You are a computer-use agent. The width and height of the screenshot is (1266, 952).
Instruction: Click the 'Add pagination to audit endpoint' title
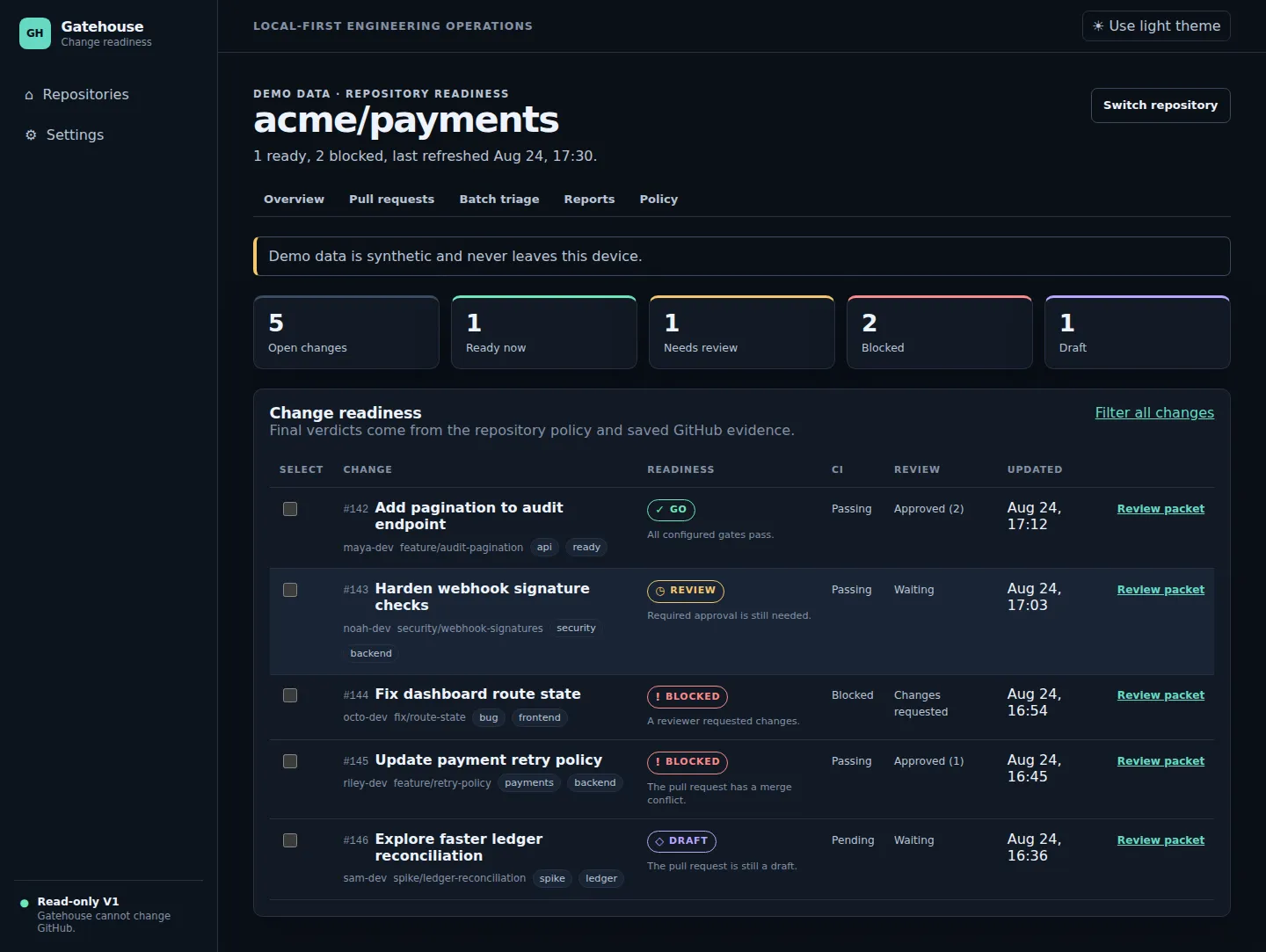pyautogui.click(x=469, y=516)
